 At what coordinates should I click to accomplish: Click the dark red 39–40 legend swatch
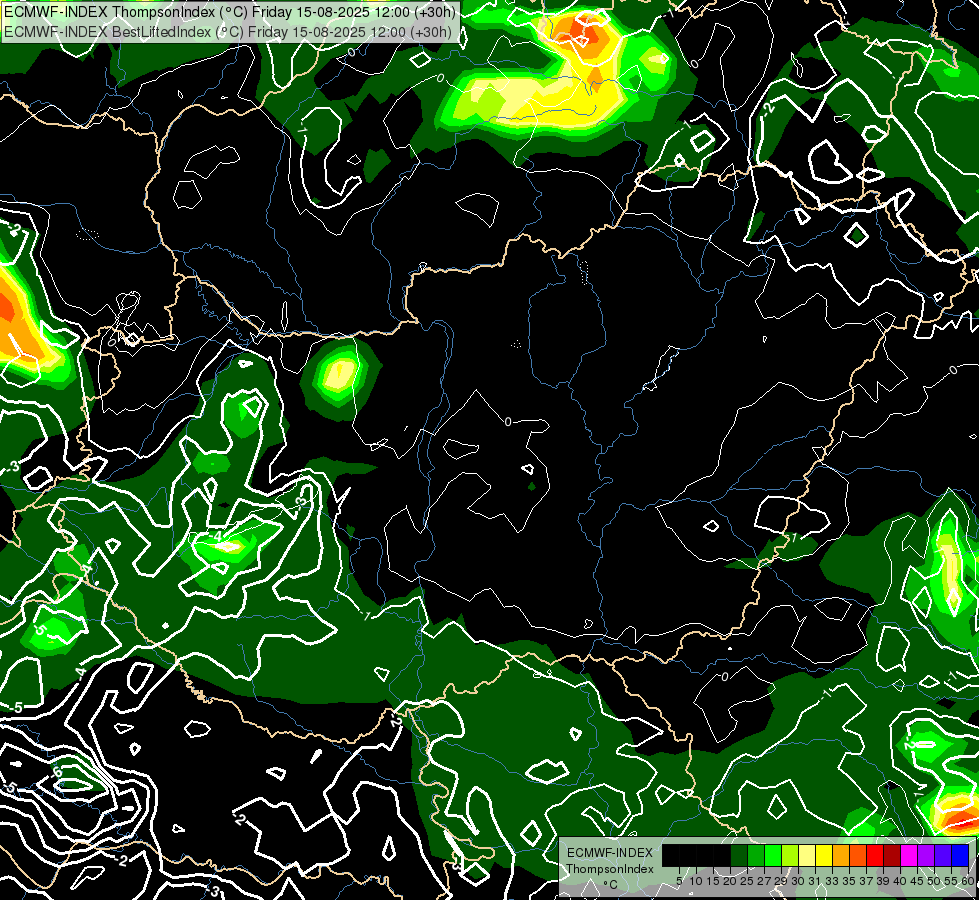coord(892,856)
